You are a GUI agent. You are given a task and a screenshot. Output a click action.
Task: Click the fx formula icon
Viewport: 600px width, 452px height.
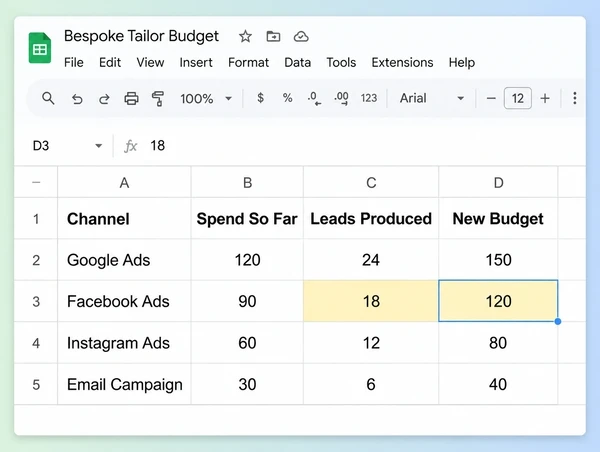click(x=130, y=146)
